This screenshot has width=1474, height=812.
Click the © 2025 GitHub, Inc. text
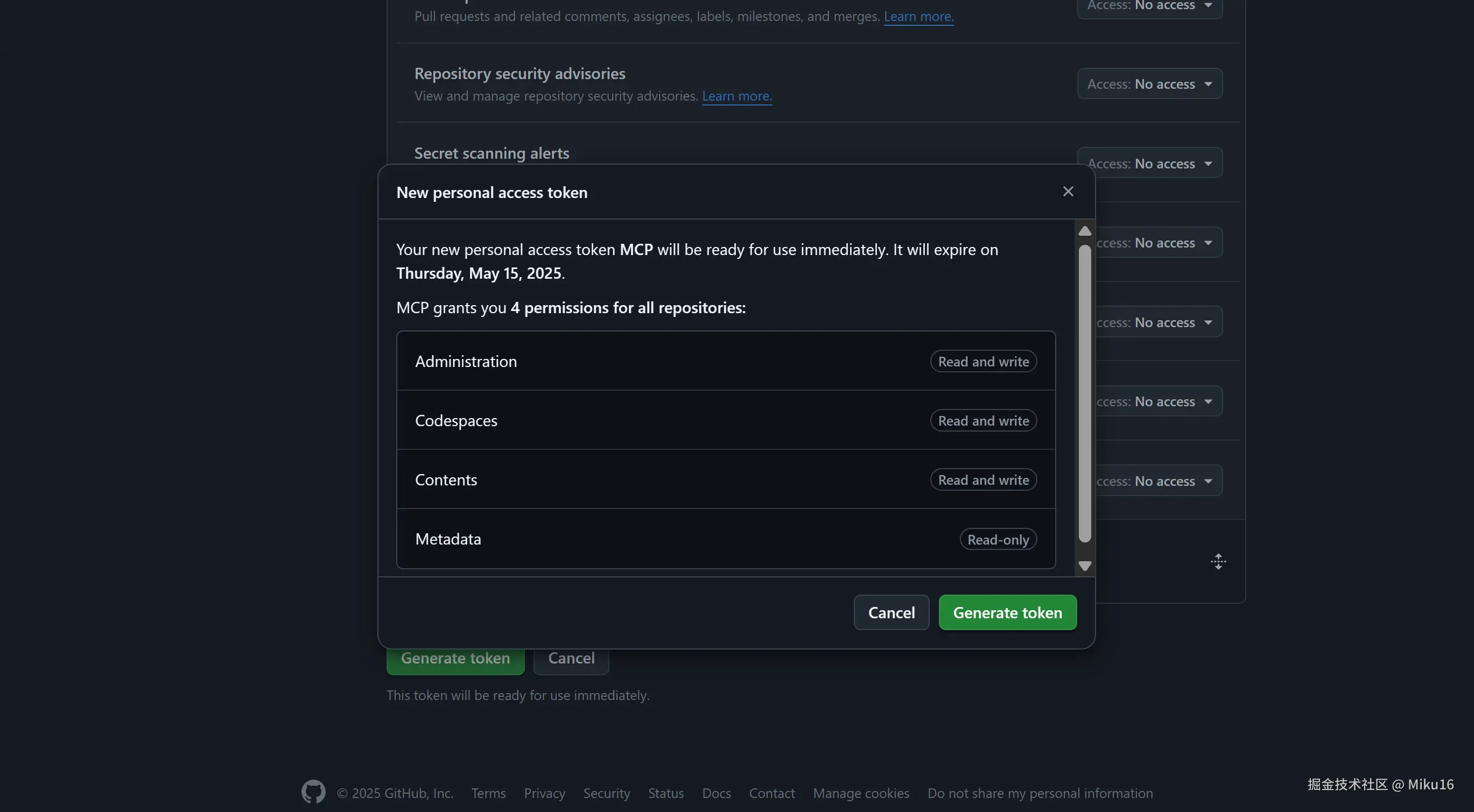click(x=395, y=793)
